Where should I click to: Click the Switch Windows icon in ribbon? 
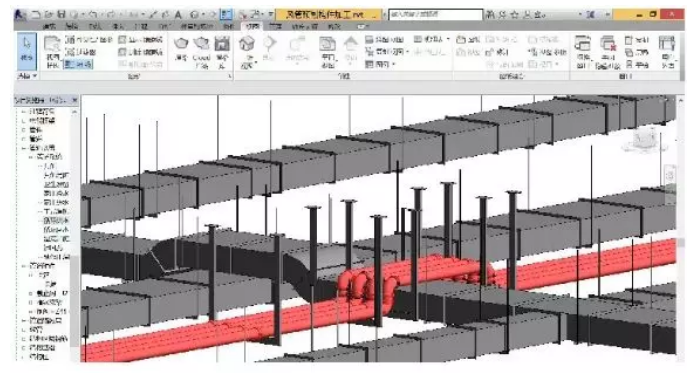(x=582, y=52)
